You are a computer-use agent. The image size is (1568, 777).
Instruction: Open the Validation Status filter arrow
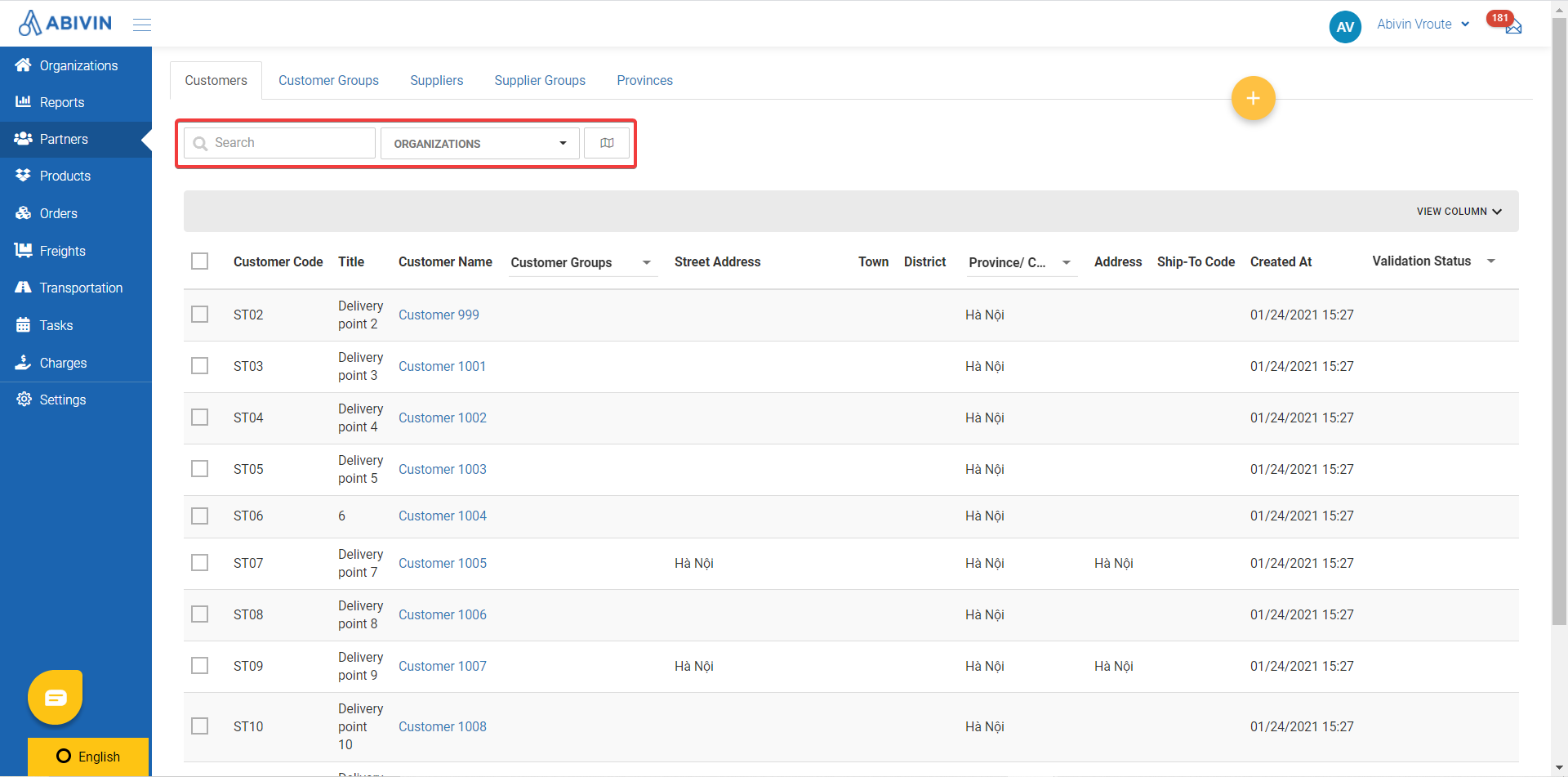click(x=1491, y=261)
